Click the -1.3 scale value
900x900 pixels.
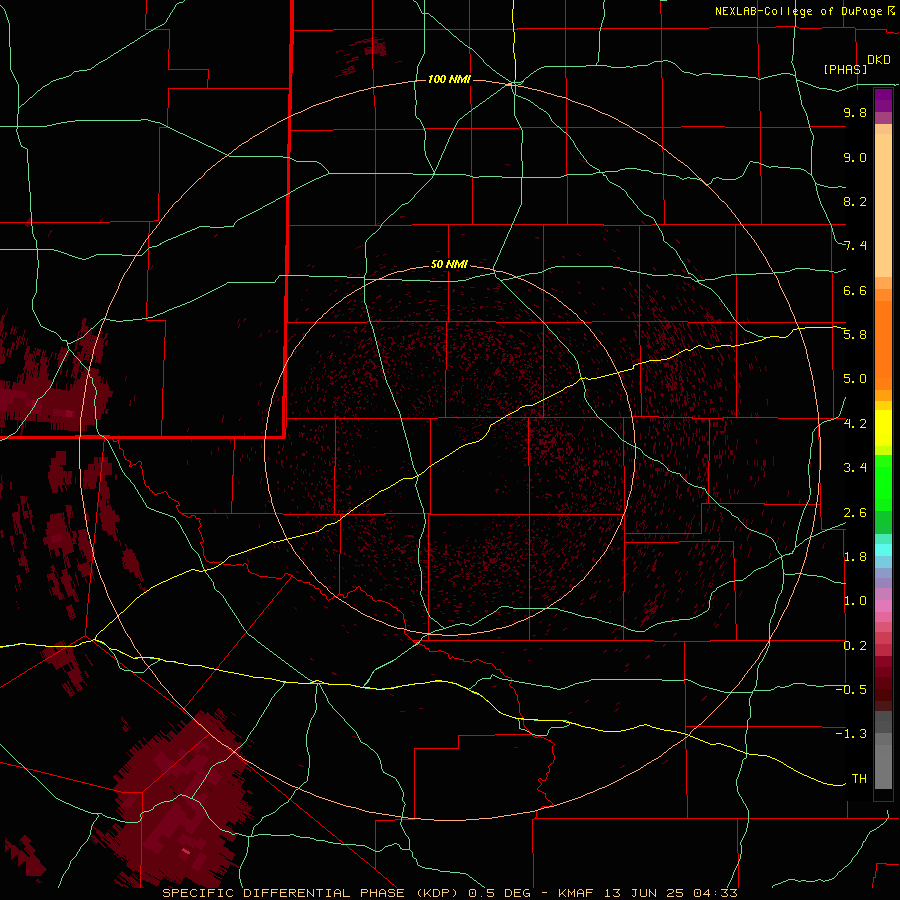click(x=851, y=734)
